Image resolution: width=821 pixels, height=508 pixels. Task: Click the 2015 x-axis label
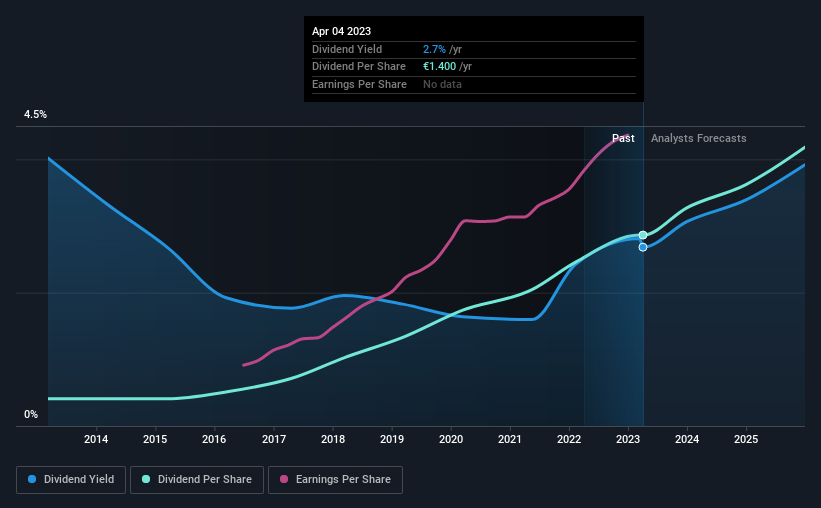[155, 439]
